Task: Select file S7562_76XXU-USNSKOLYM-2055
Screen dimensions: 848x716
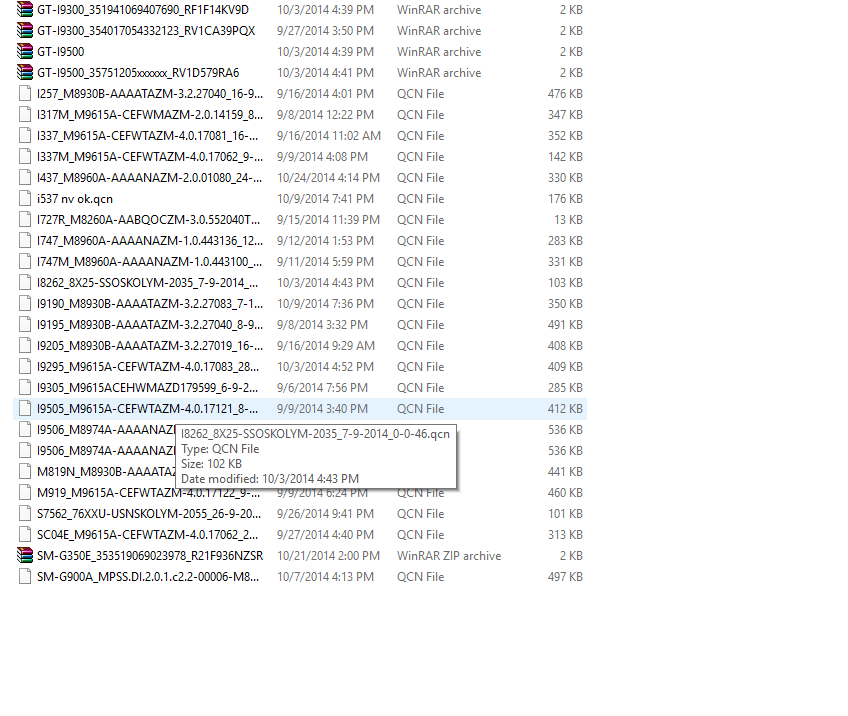Action: tap(149, 514)
